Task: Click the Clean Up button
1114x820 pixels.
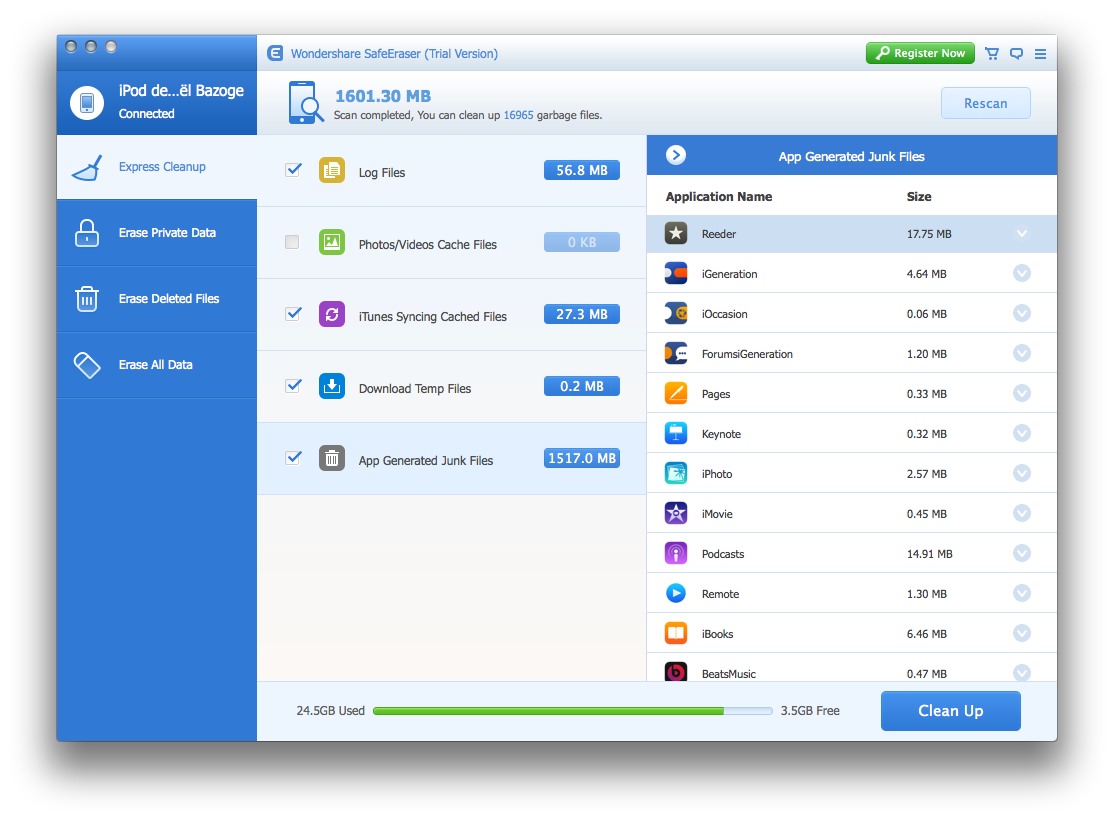Action: (x=951, y=711)
